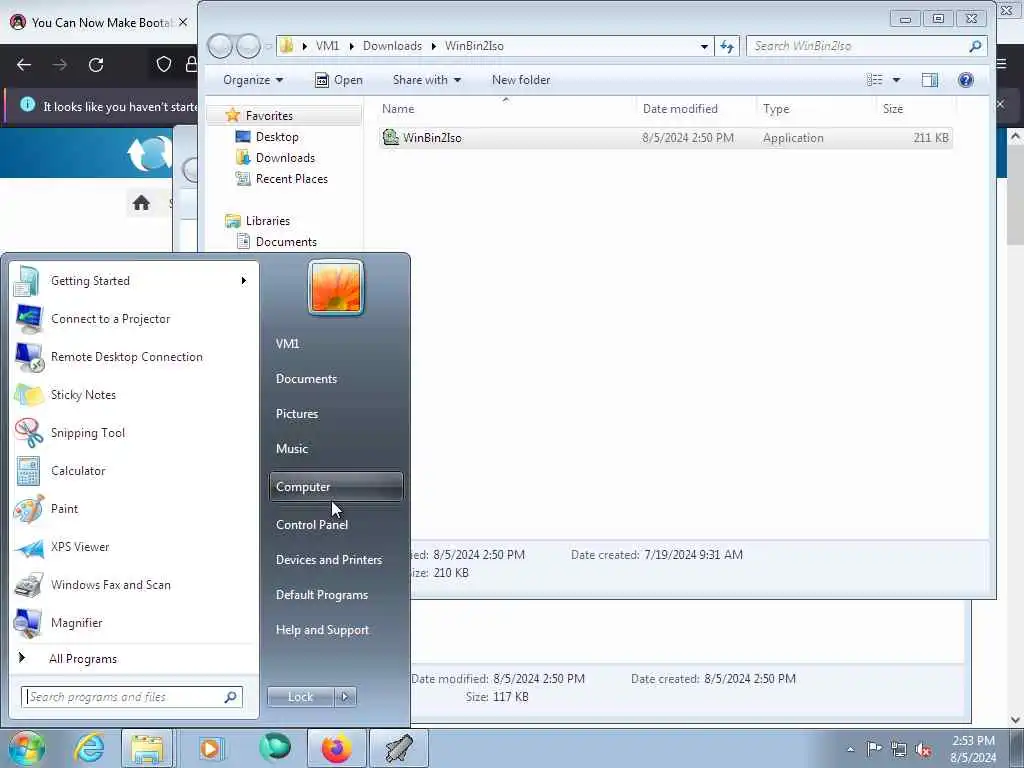
Task: Open the Organize dropdown in Explorer
Action: pos(253,80)
